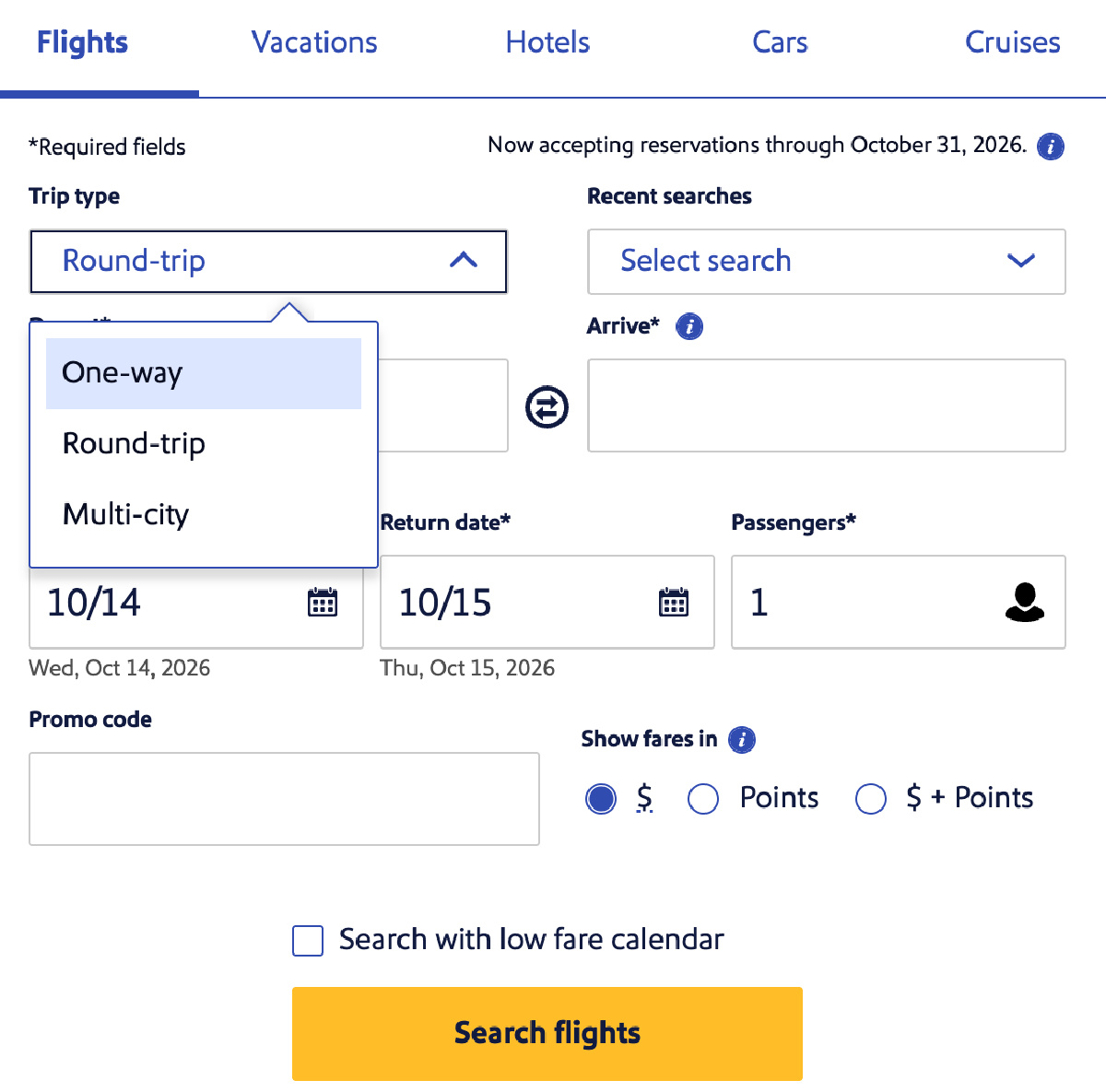Image resolution: width=1106 pixels, height=1092 pixels.
Task: Click the swap departure and arrival airports icon
Action: [x=547, y=405]
